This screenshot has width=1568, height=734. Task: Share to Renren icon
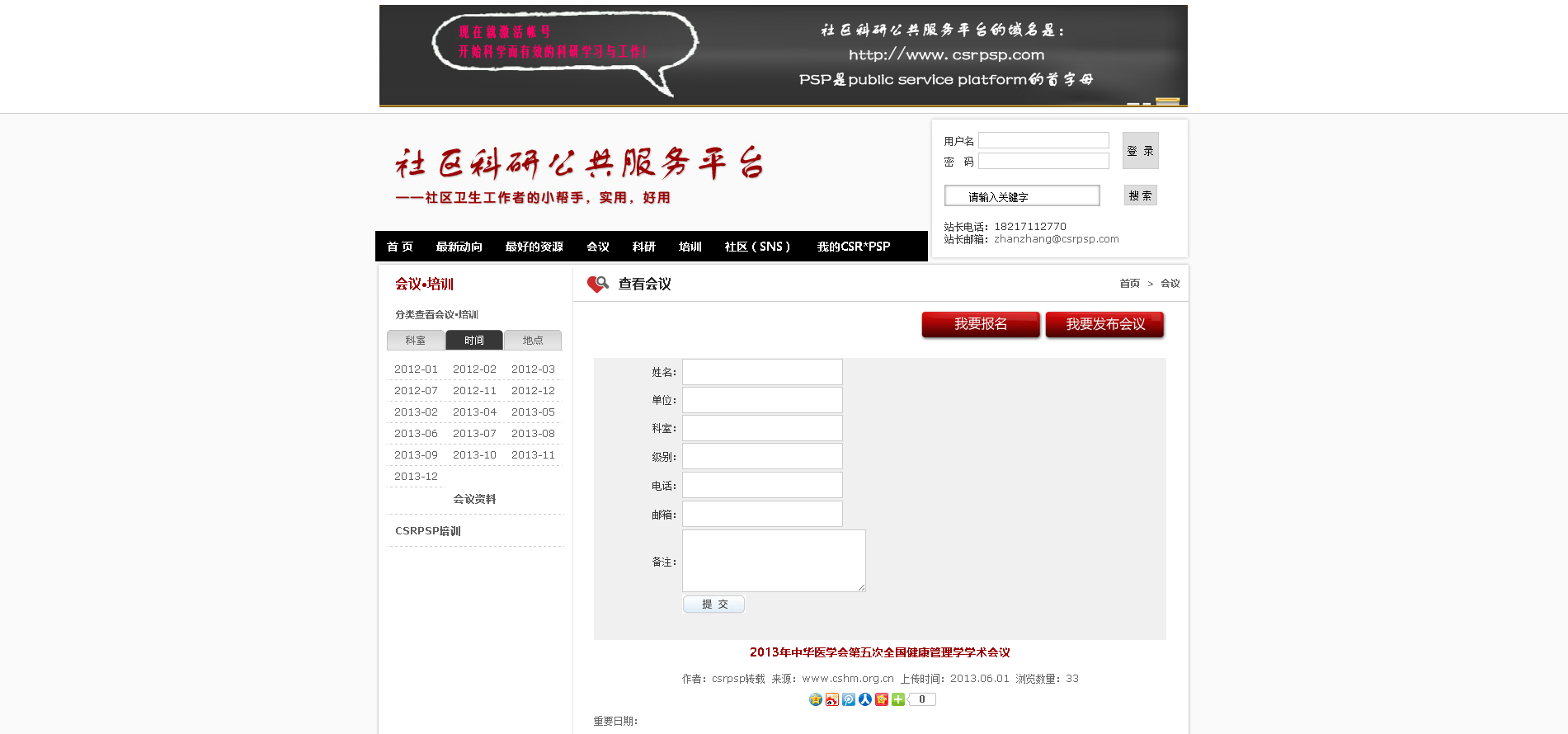click(865, 699)
